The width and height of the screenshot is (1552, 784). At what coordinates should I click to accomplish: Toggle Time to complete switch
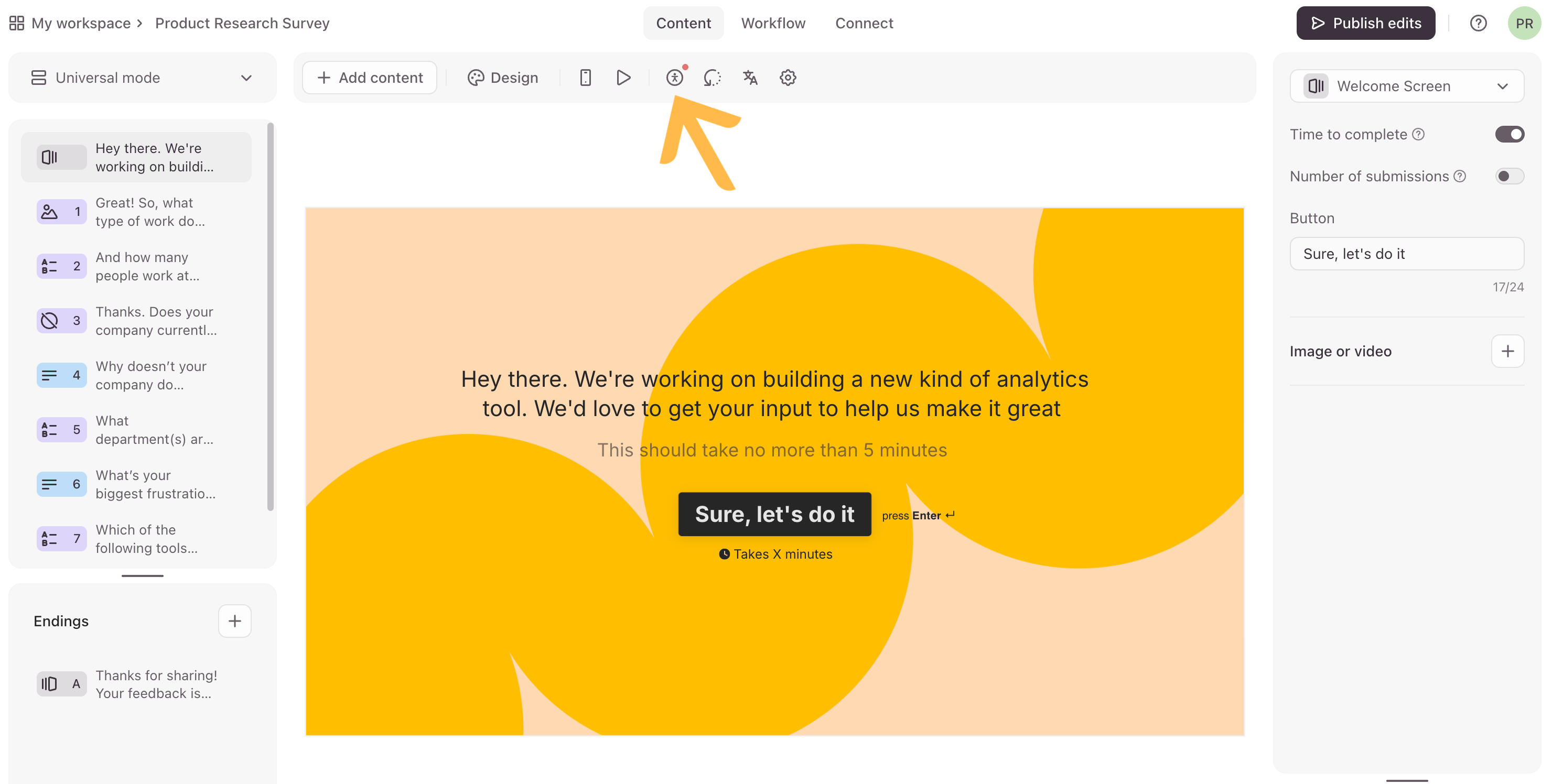[1509, 134]
